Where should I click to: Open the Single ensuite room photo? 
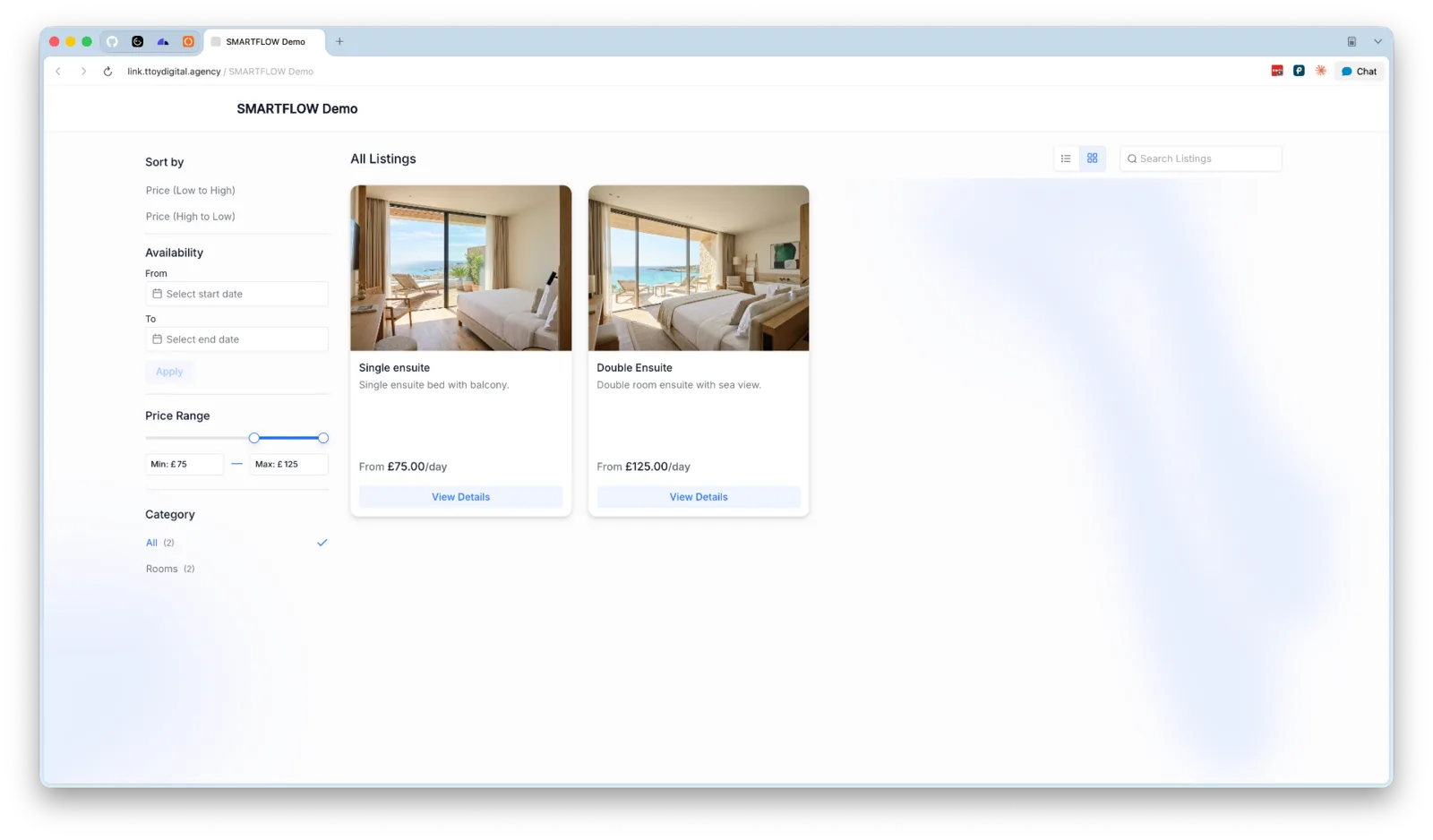(x=460, y=268)
